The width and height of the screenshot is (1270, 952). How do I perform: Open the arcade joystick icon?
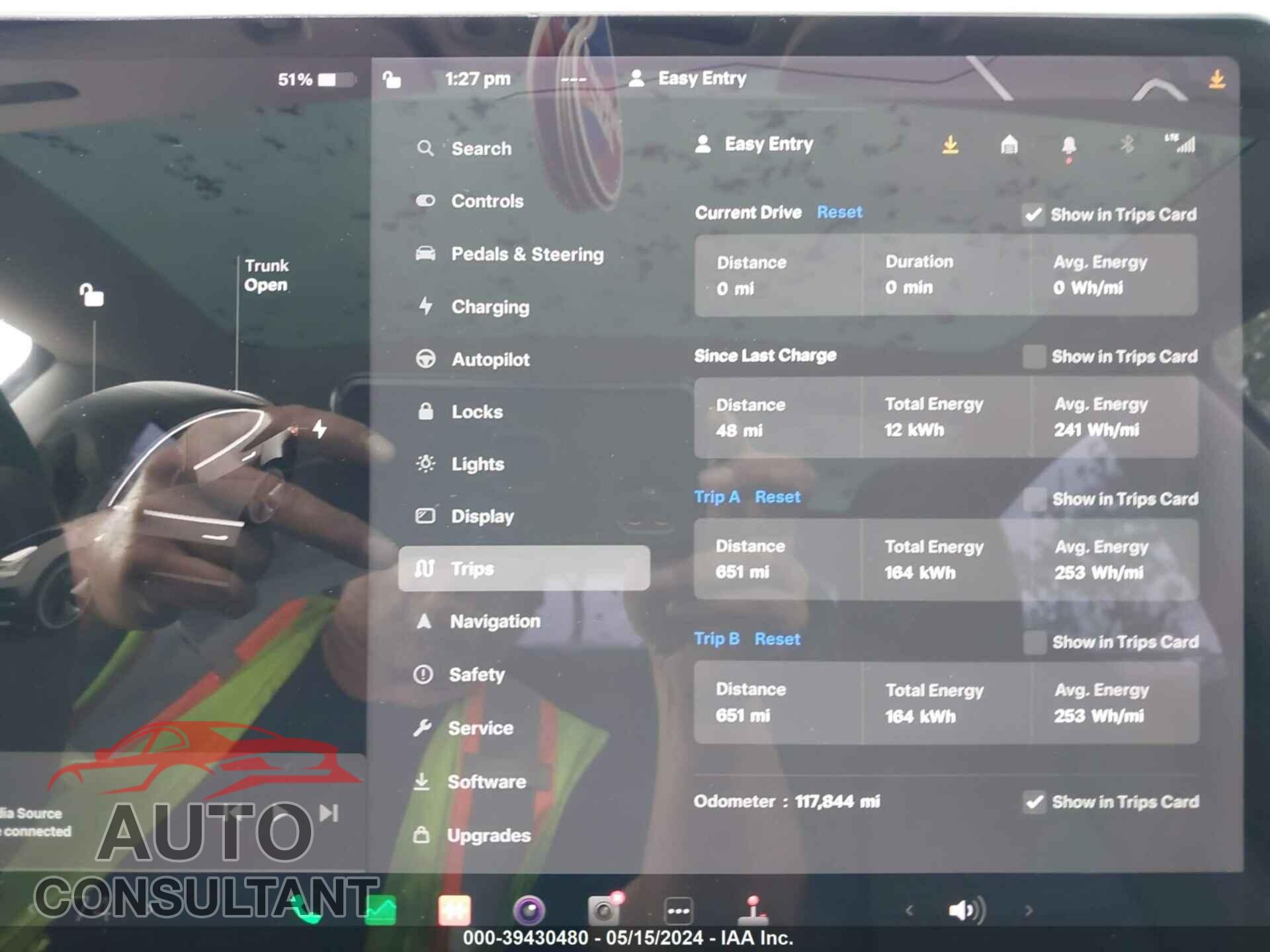753,910
